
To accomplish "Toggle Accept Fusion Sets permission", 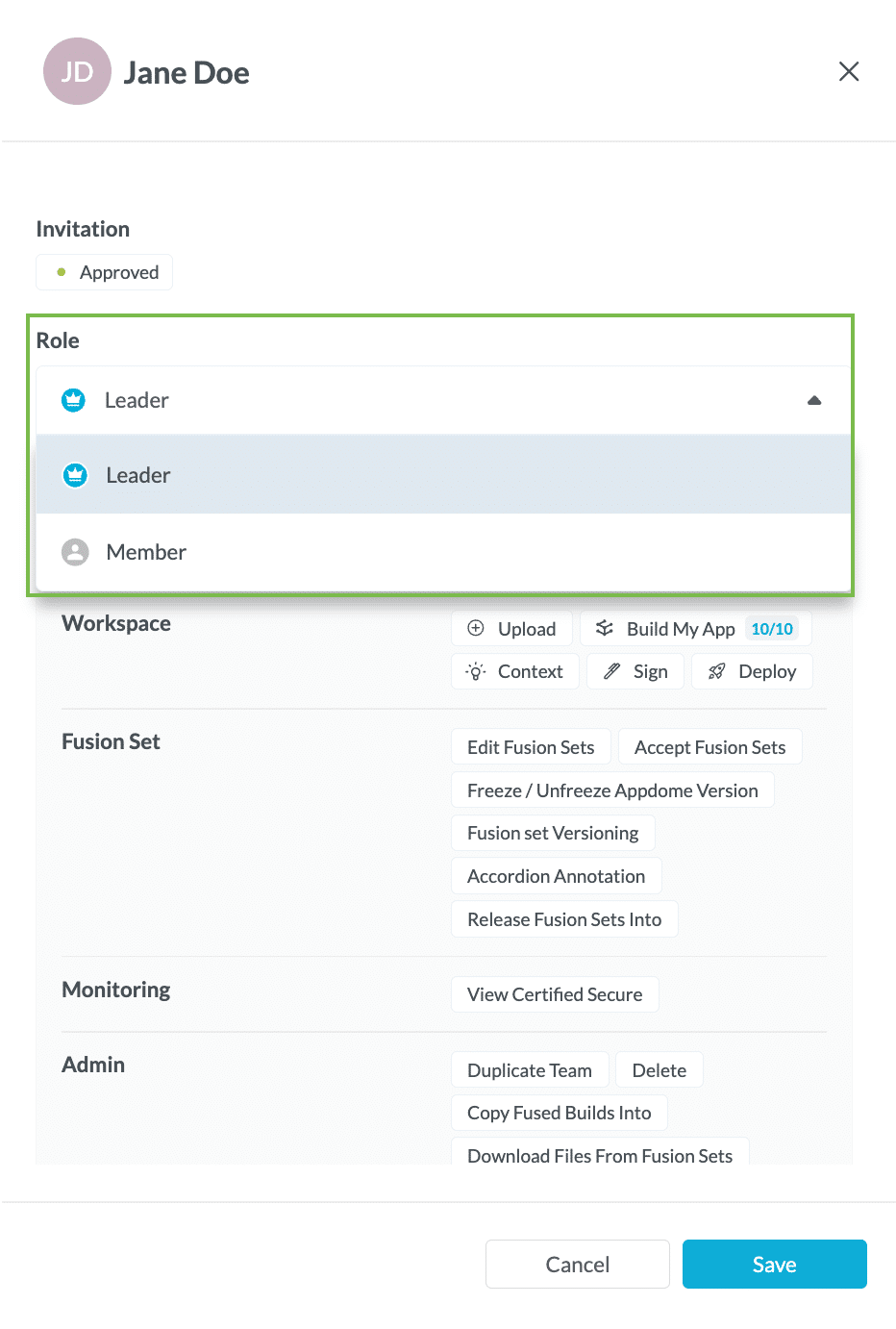I will tap(709, 747).
